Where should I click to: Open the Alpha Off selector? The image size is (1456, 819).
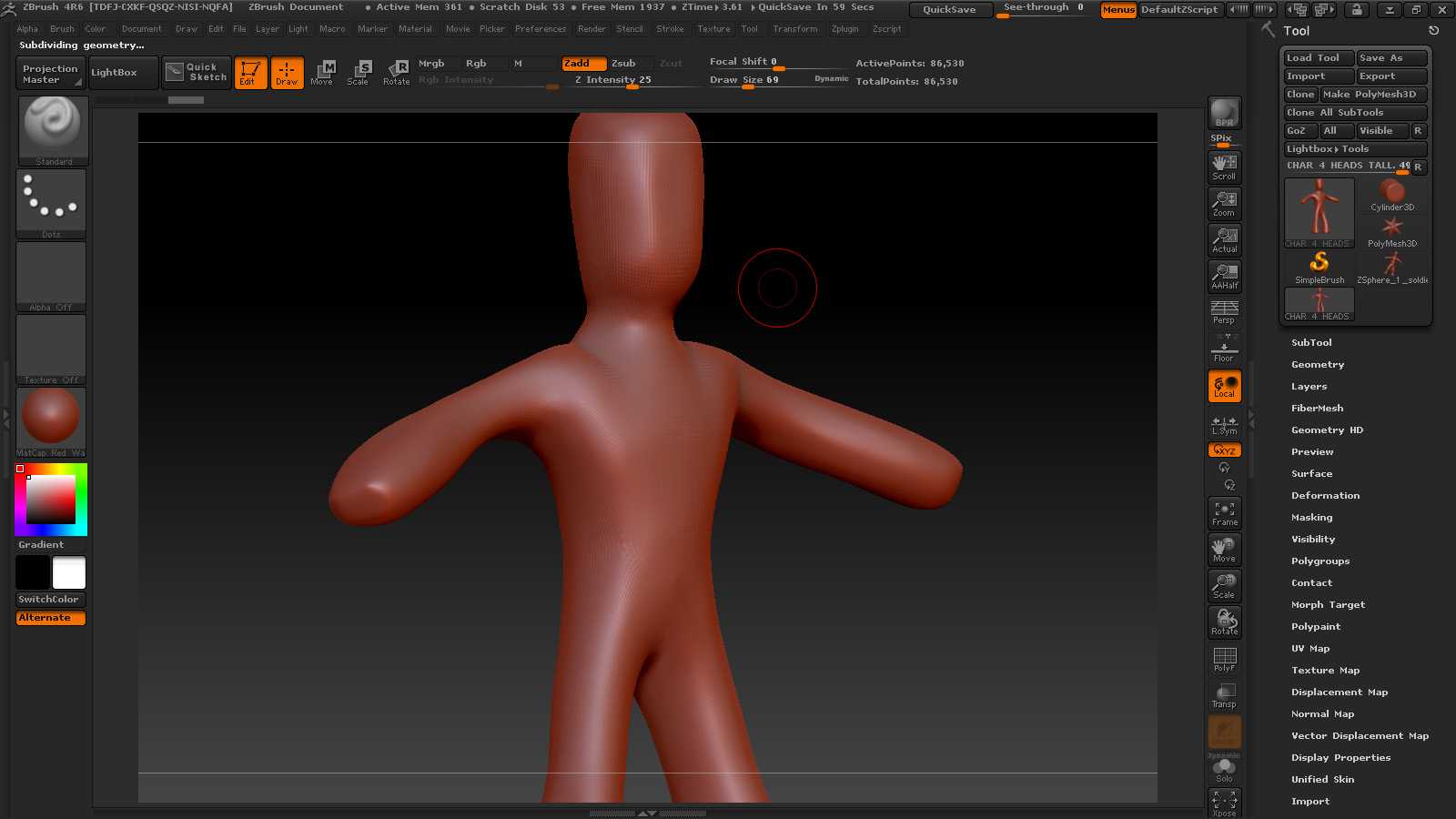coord(52,277)
